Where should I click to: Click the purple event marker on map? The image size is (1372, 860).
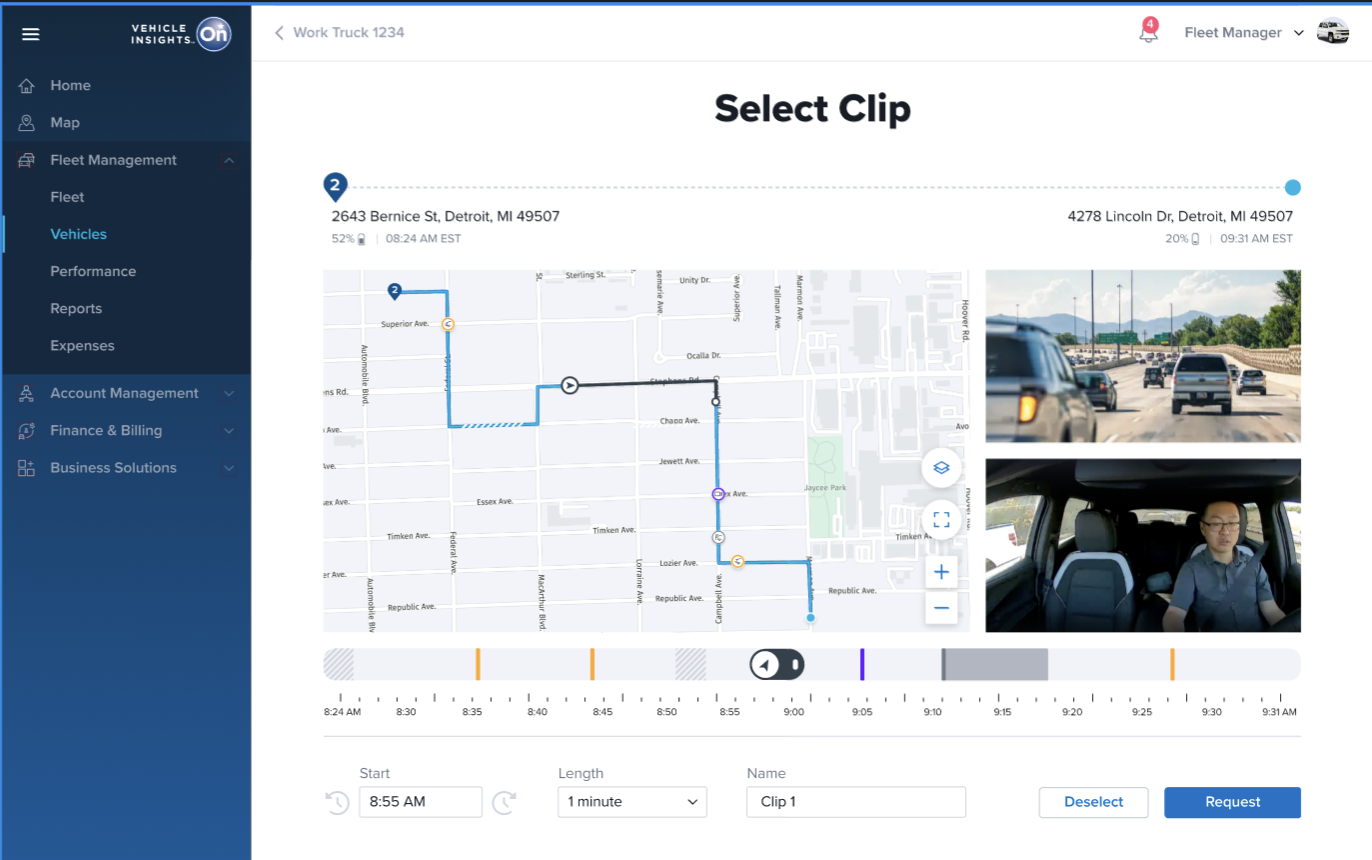tap(718, 494)
